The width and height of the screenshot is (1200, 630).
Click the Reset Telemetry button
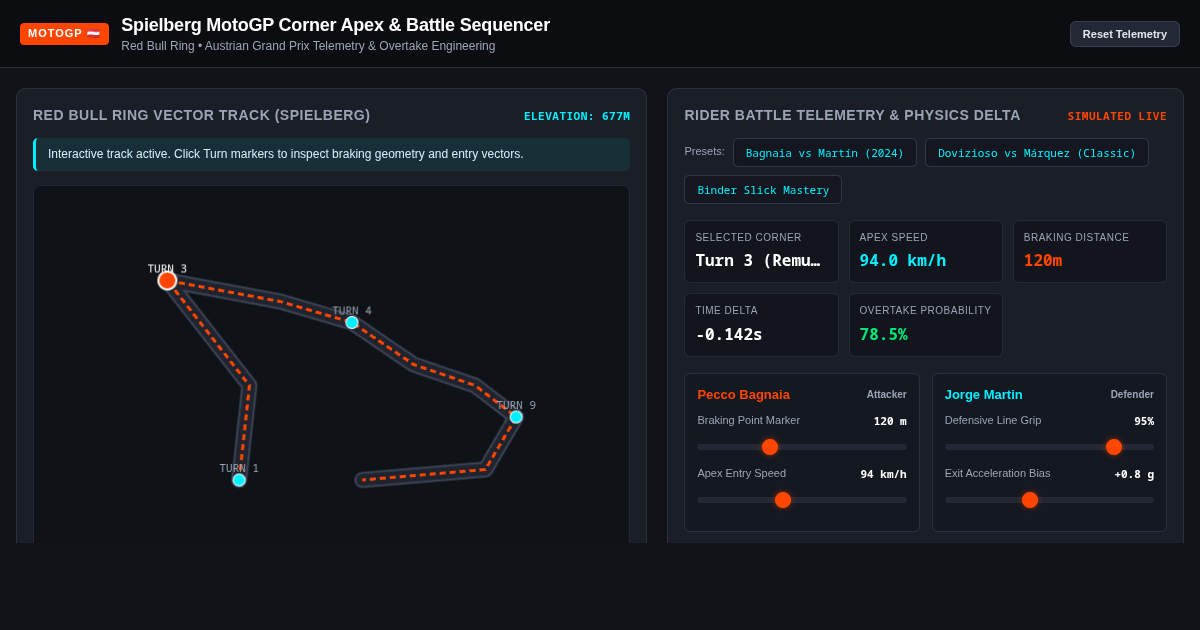click(x=1124, y=34)
